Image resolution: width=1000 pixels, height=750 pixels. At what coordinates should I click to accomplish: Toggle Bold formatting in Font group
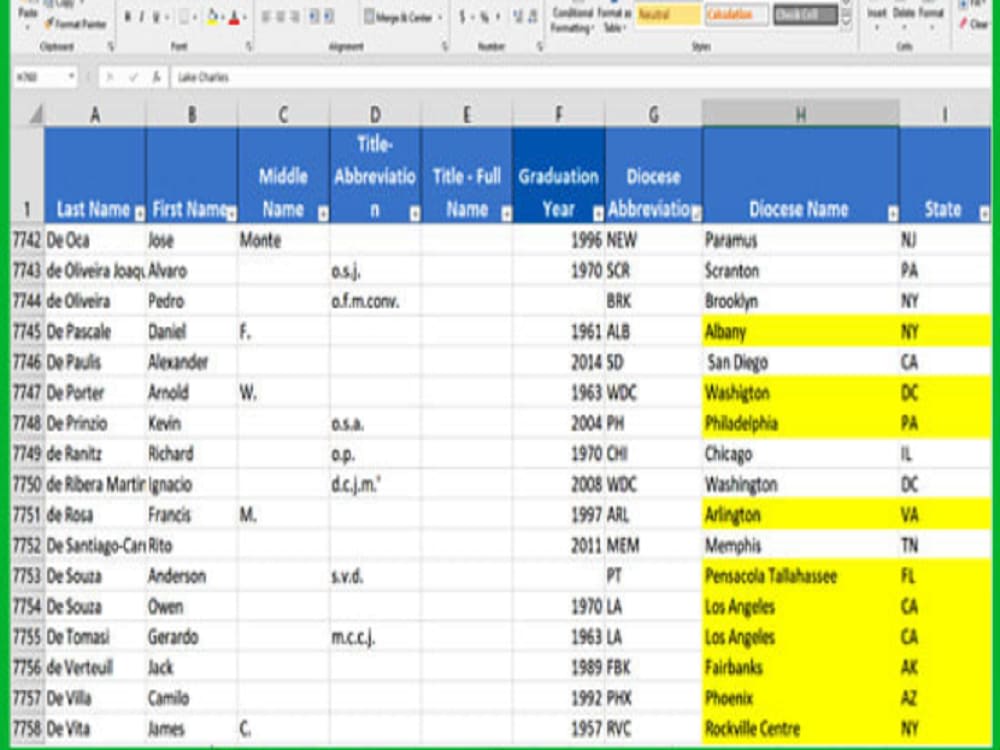pyautogui.click(x=128, y=17)
